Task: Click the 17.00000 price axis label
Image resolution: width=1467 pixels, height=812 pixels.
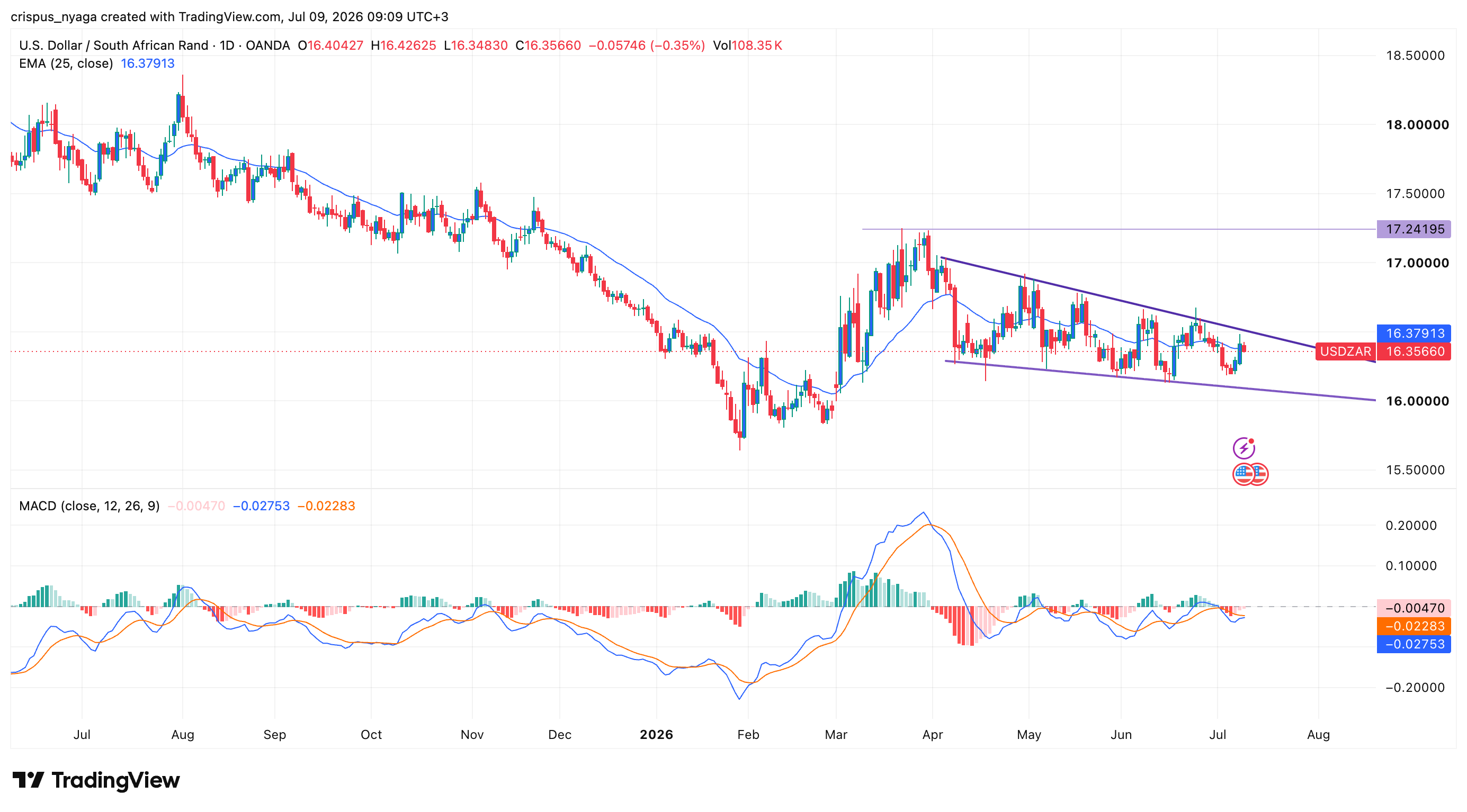Action: coord(1417,263)
